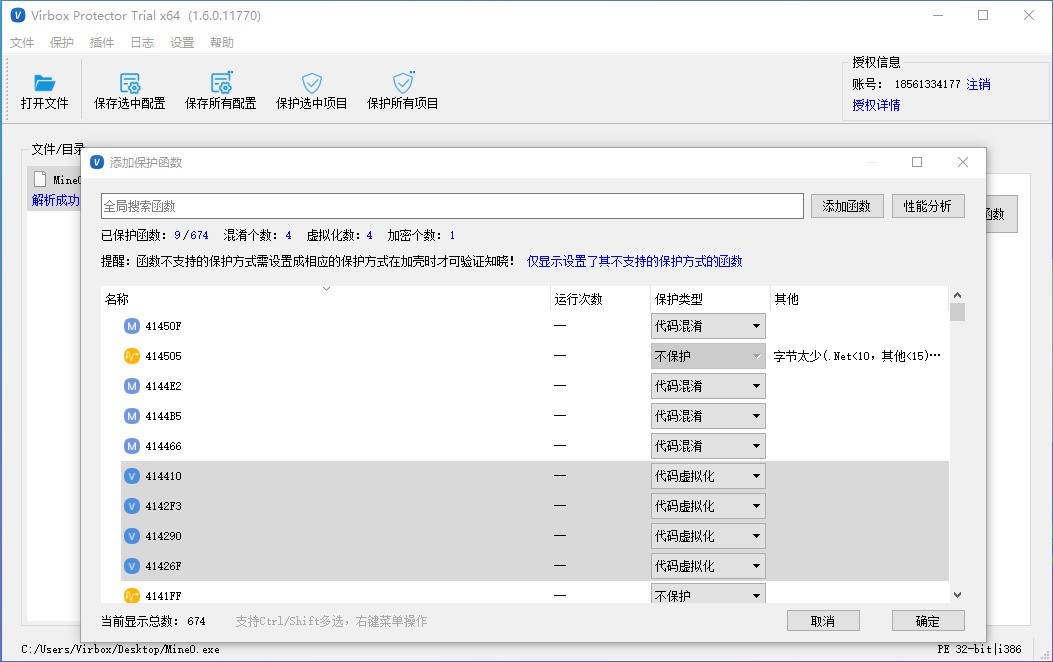Viewport: 1053px width, 662px height.
Task: Sort by the 保护类型 column header
Action: (x=710, y=299)
